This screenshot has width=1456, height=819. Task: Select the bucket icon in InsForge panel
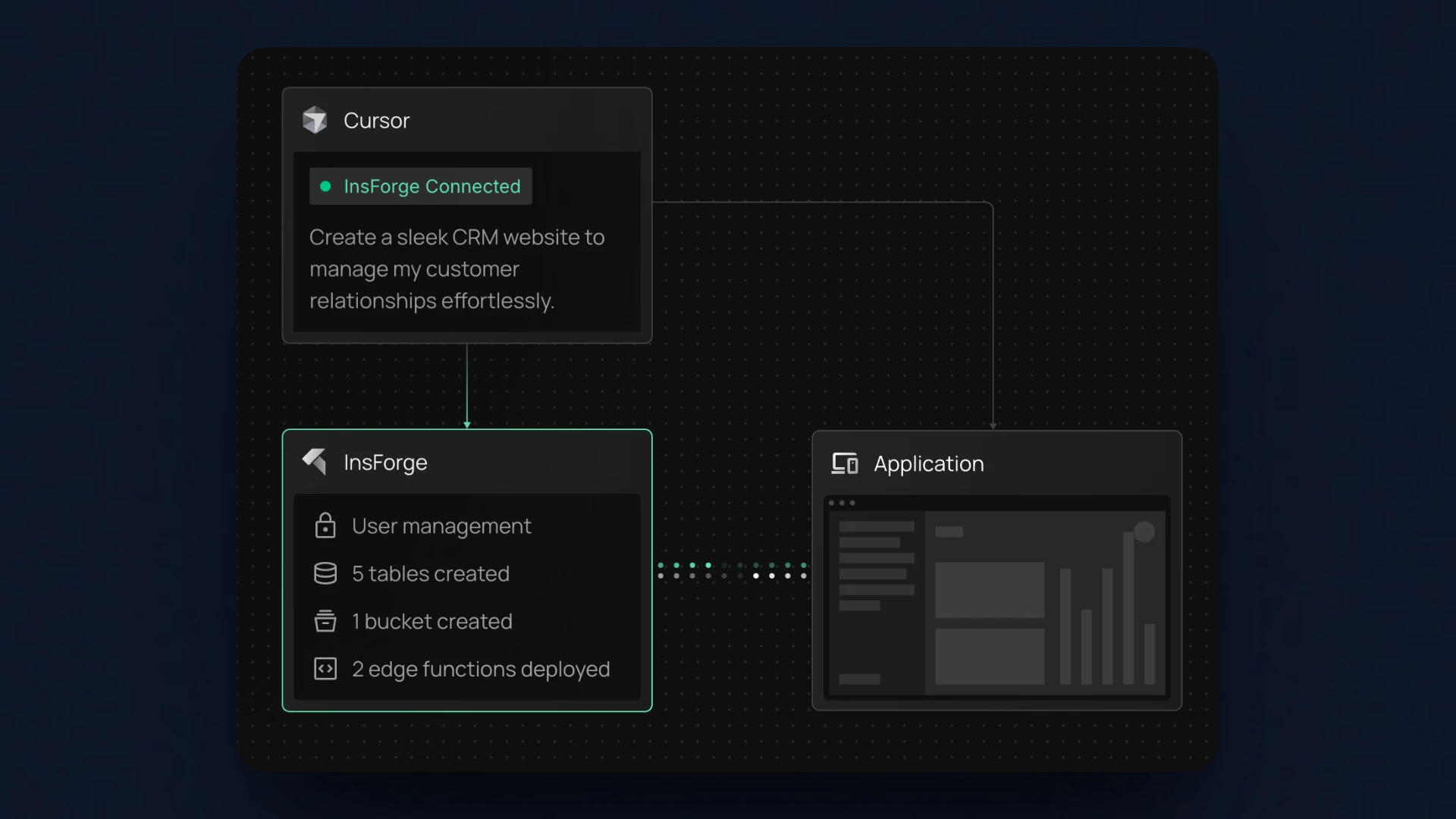click(325, 621)
